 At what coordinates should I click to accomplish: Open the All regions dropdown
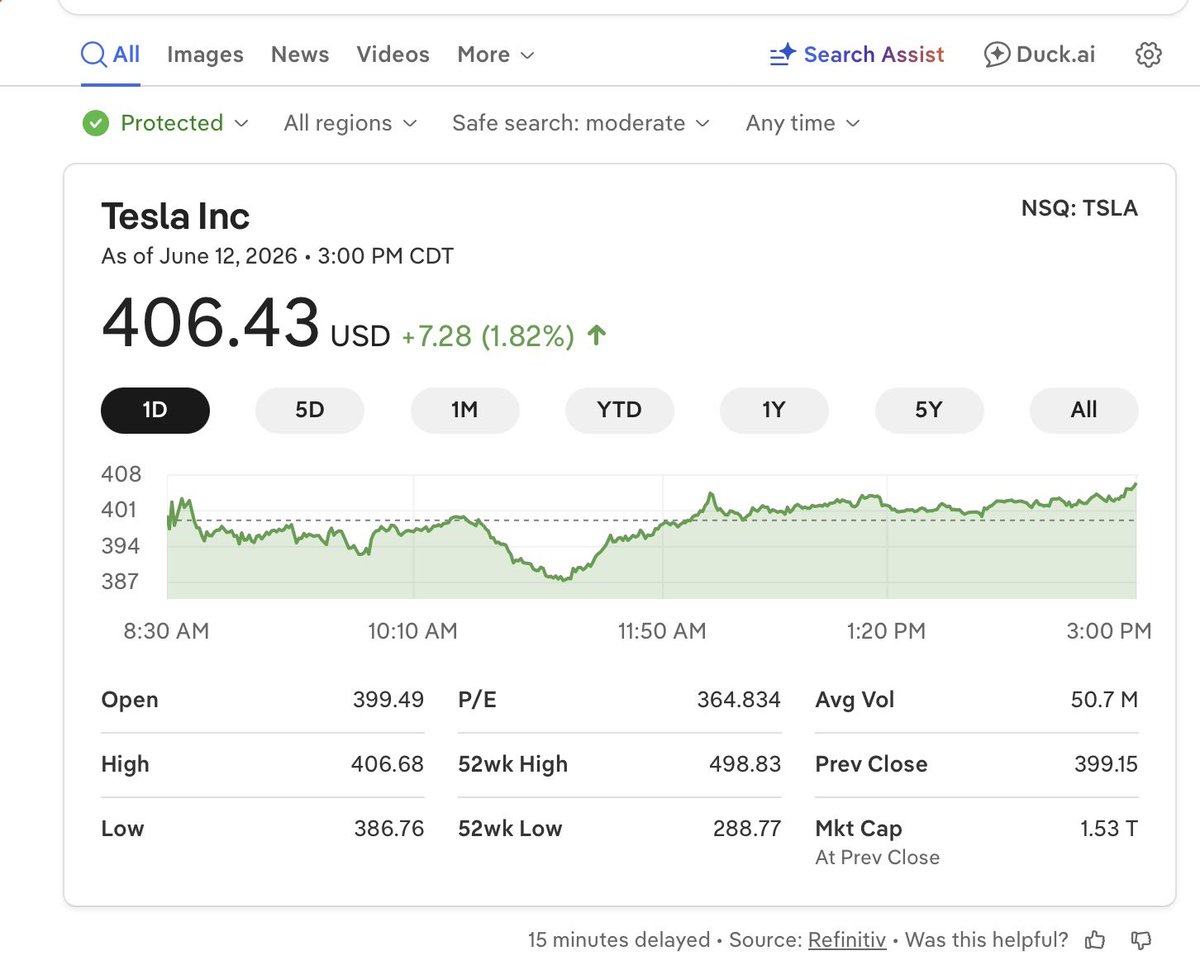click(350, 123)
